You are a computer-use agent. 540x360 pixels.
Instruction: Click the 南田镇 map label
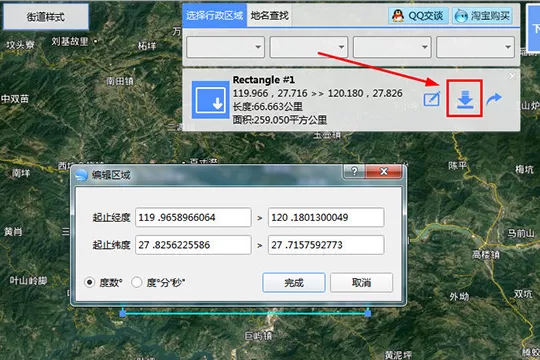point(120,81)
